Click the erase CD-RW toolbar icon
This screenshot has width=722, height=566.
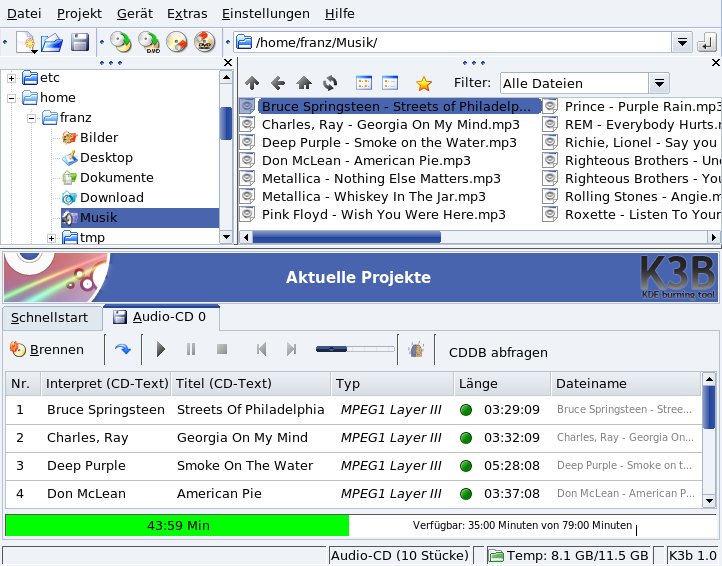click(x=177, y=42)
